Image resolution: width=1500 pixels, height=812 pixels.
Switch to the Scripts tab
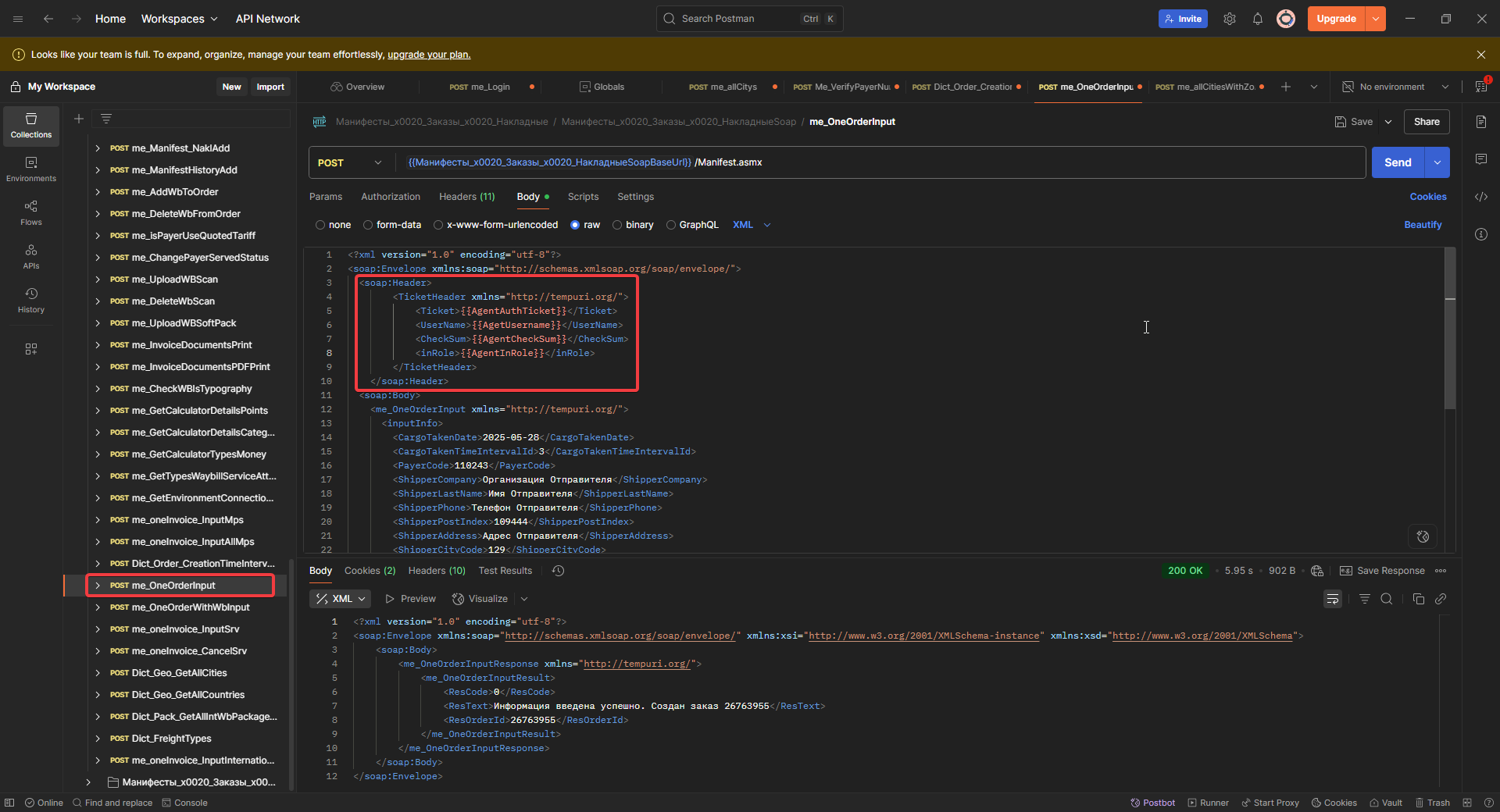583,197
